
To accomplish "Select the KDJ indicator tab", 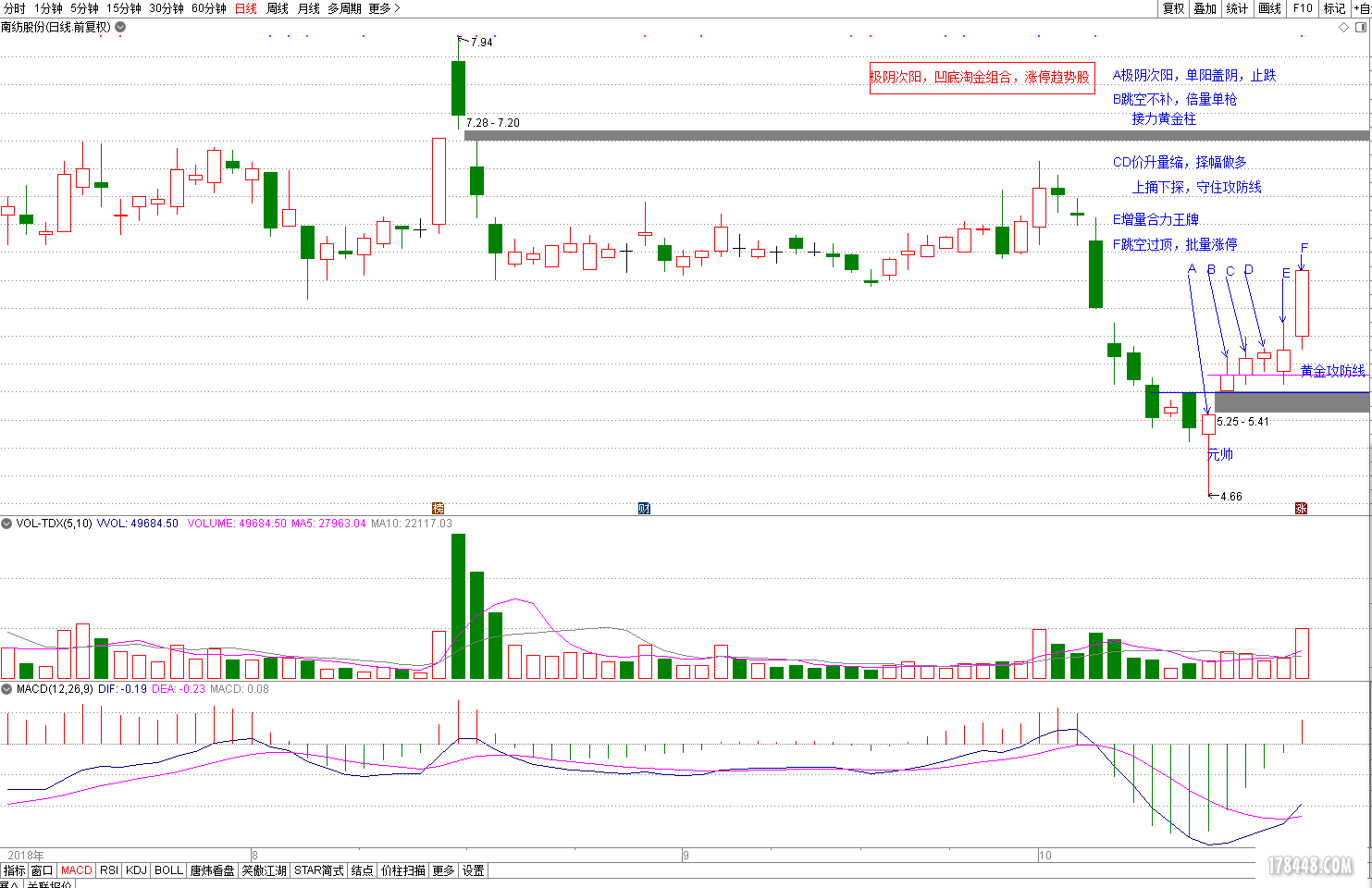I will pyautogui.click(x=136, y=870).
